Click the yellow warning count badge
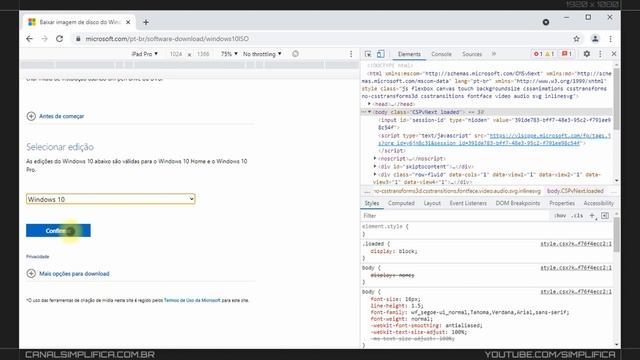The width and height of the screenshot is (640, 360). coord(549,54)
